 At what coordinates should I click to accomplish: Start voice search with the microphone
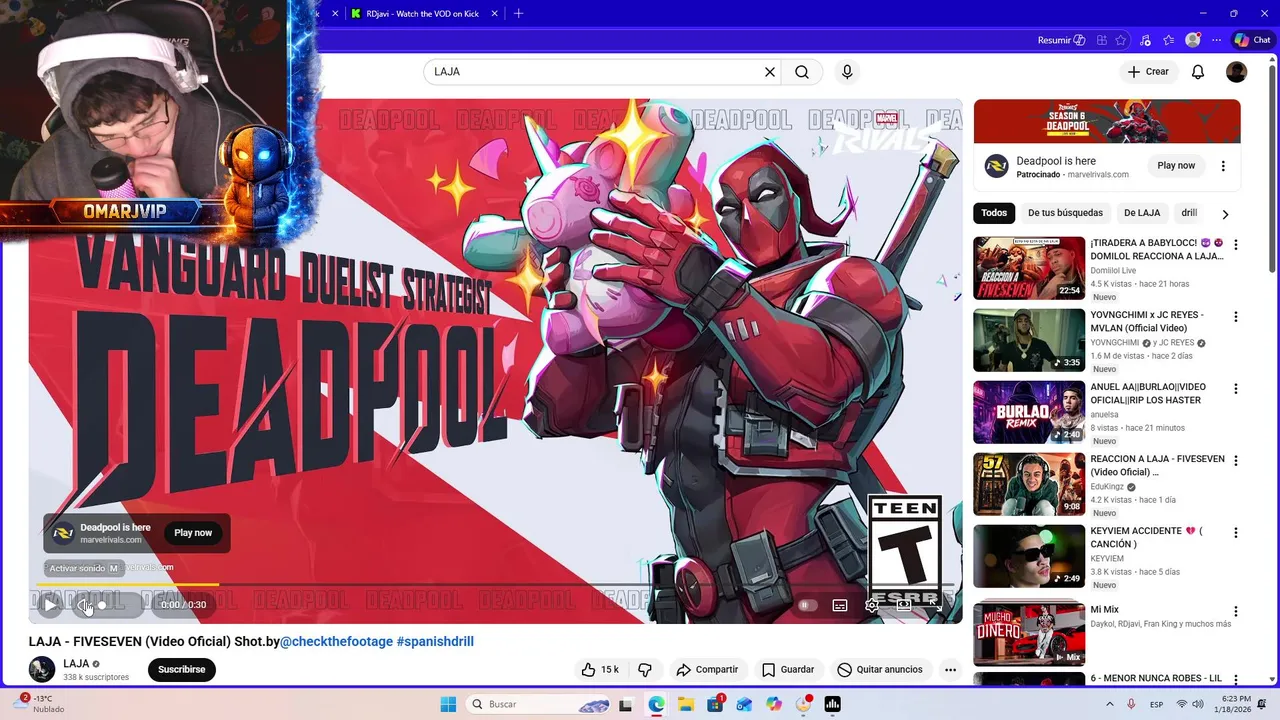coord(847,72)
